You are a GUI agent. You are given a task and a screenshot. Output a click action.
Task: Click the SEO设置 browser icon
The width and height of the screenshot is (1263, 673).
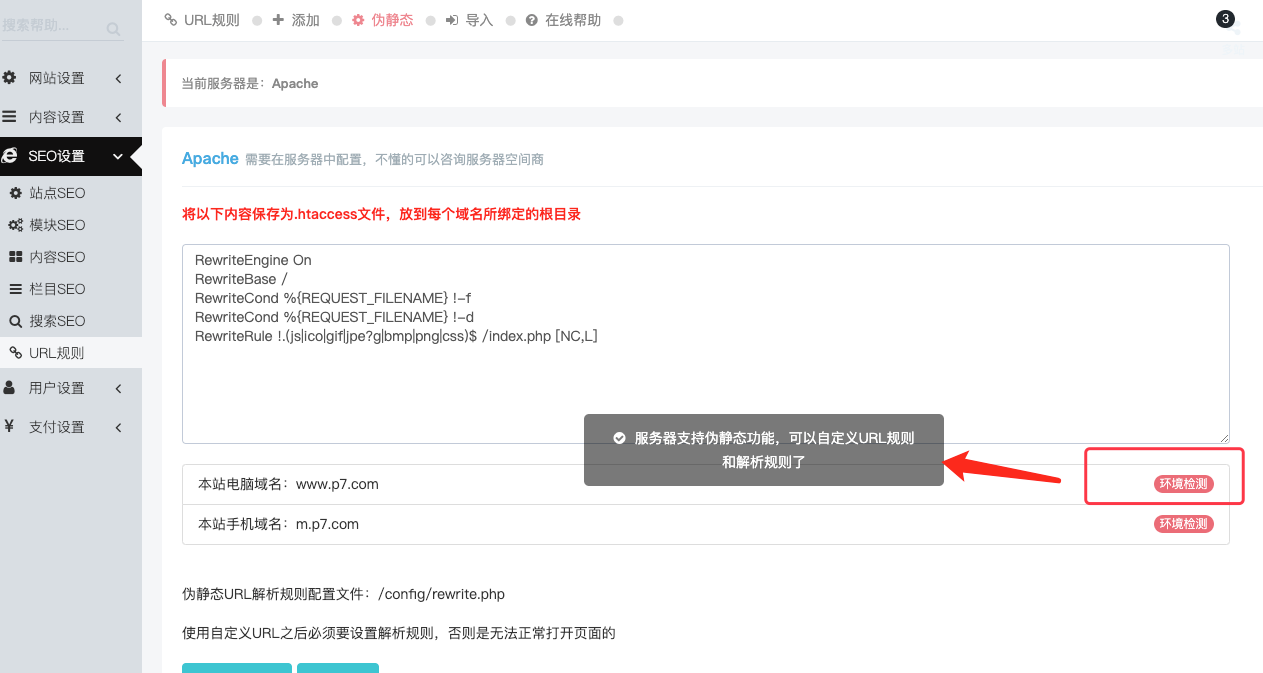(10, 156)
